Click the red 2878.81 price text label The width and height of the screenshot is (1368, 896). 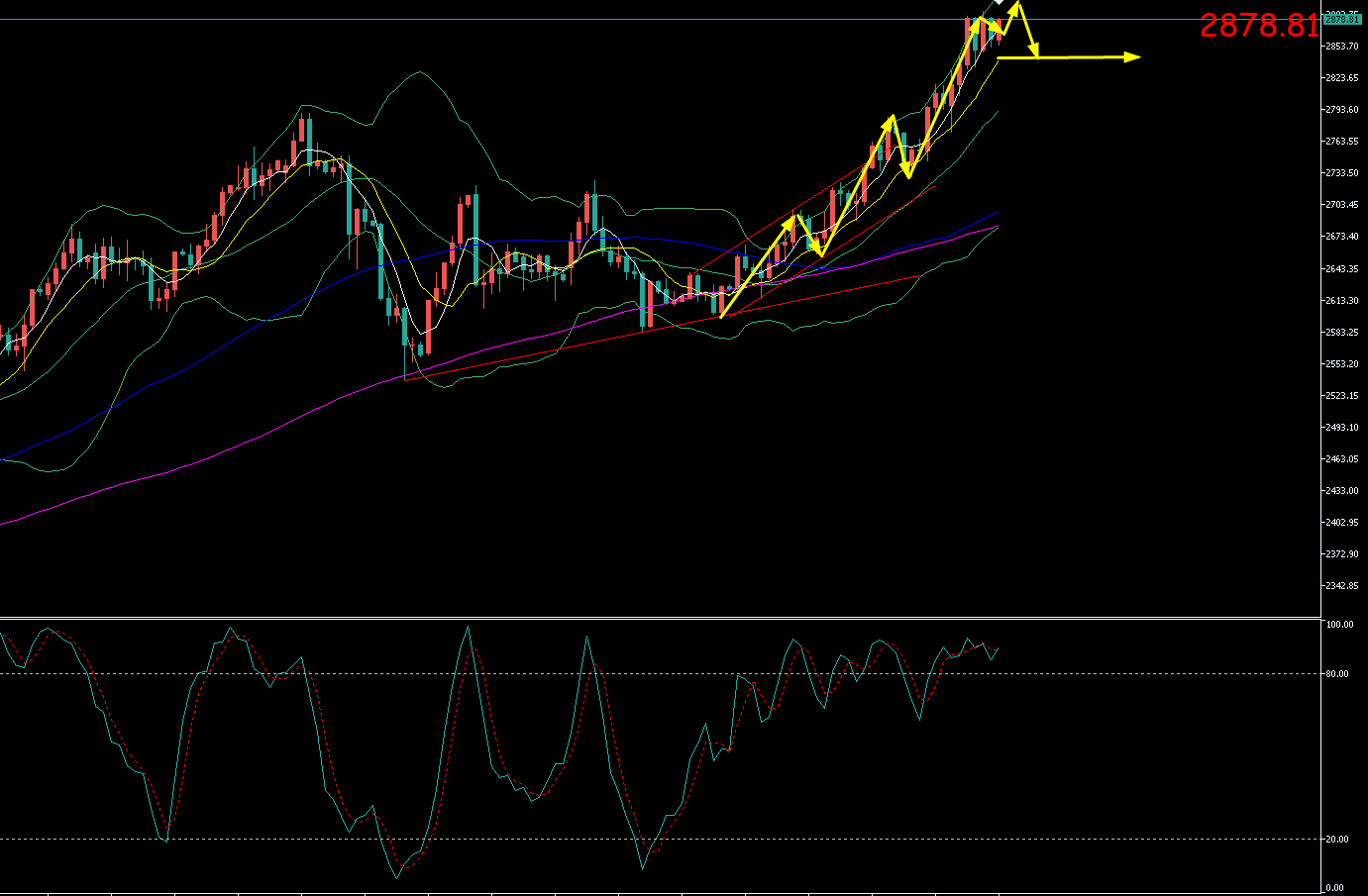coord(1258,26)
